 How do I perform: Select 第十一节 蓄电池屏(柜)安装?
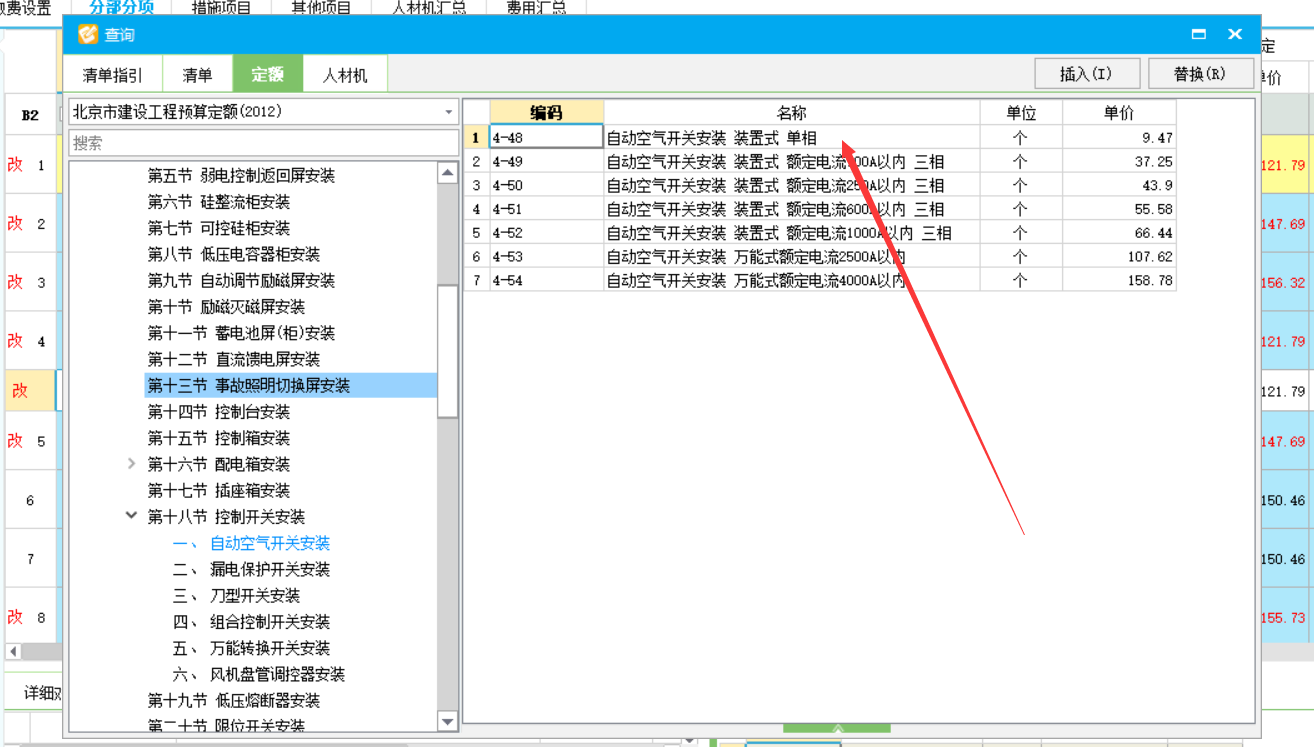241,333
